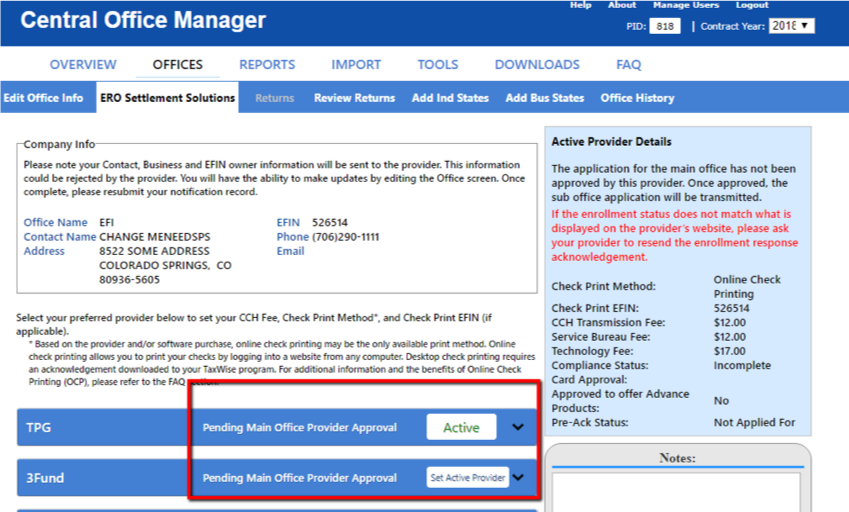Open the FAQ tab
The width and height of the screenshot is (849, 512).
click(628, 65)
